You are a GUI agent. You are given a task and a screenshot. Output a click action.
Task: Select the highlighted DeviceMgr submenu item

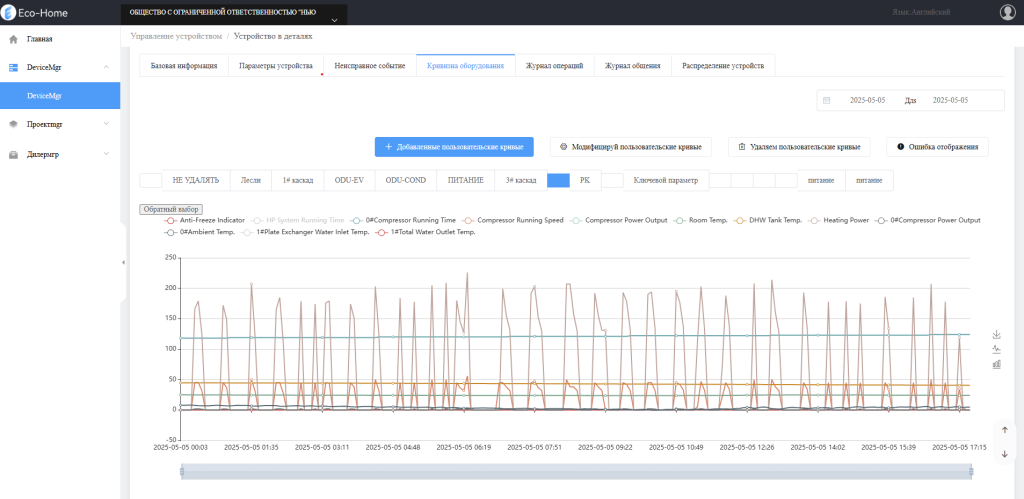60,95
